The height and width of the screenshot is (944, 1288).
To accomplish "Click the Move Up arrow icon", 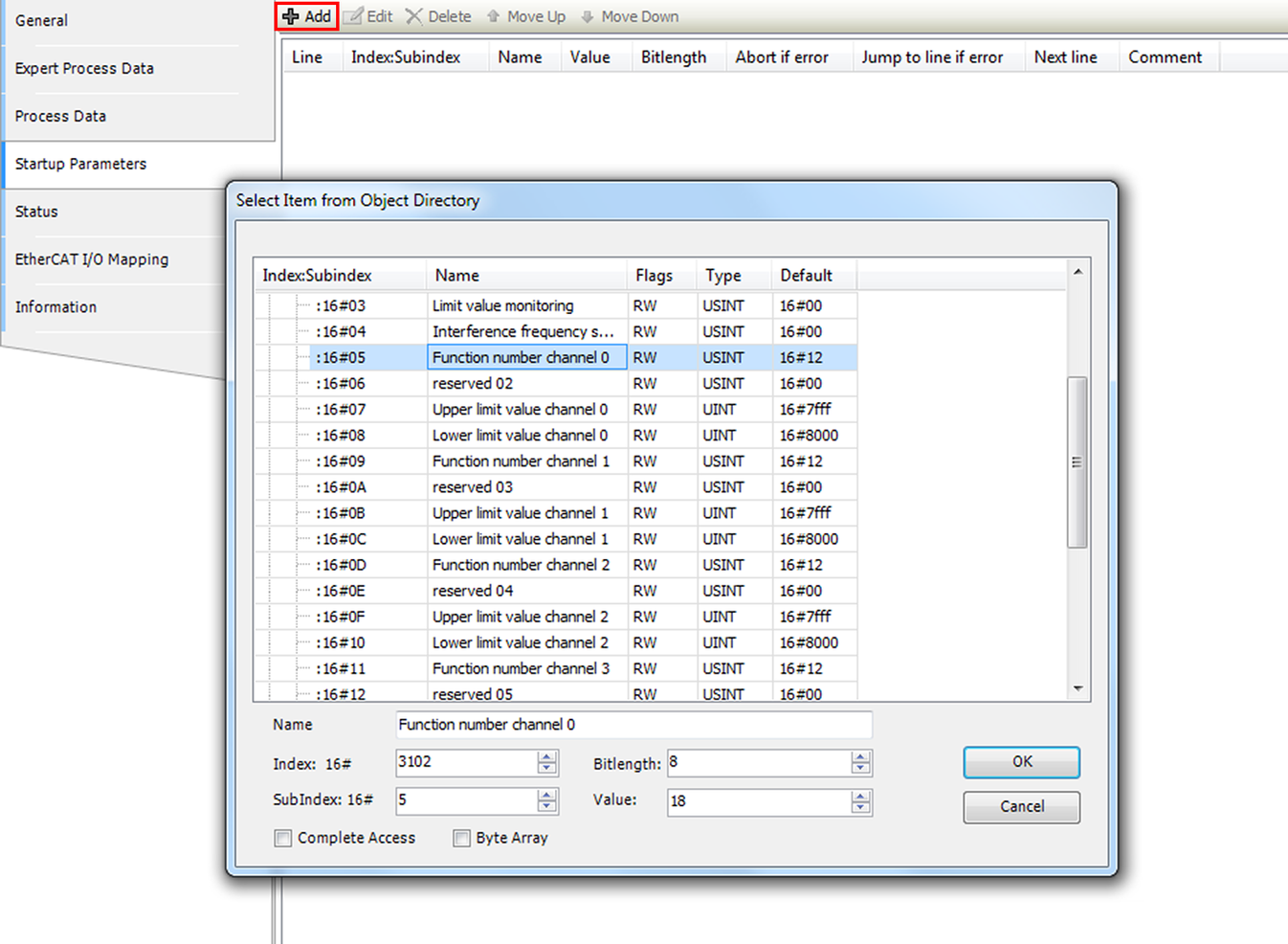I will click(494, 16).
